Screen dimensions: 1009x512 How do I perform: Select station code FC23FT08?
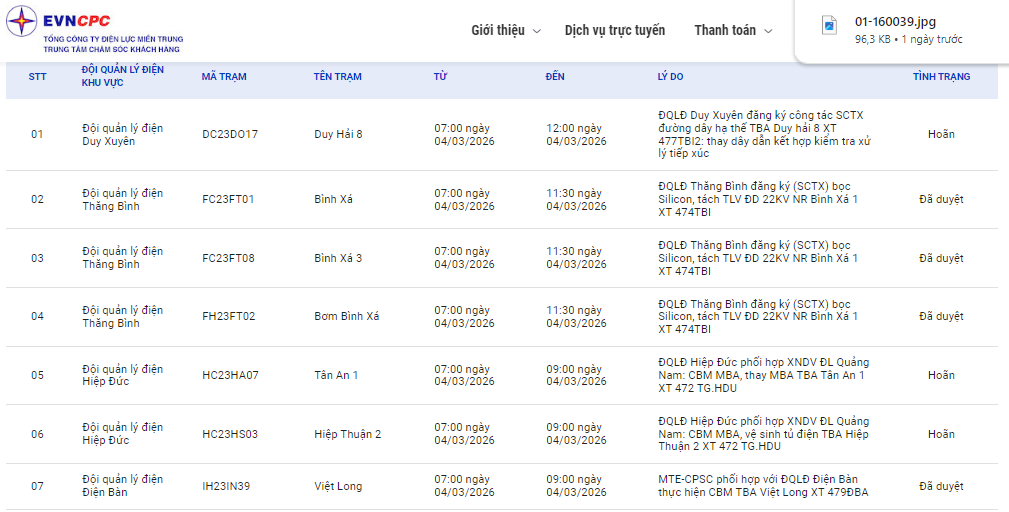coord(228,258)
